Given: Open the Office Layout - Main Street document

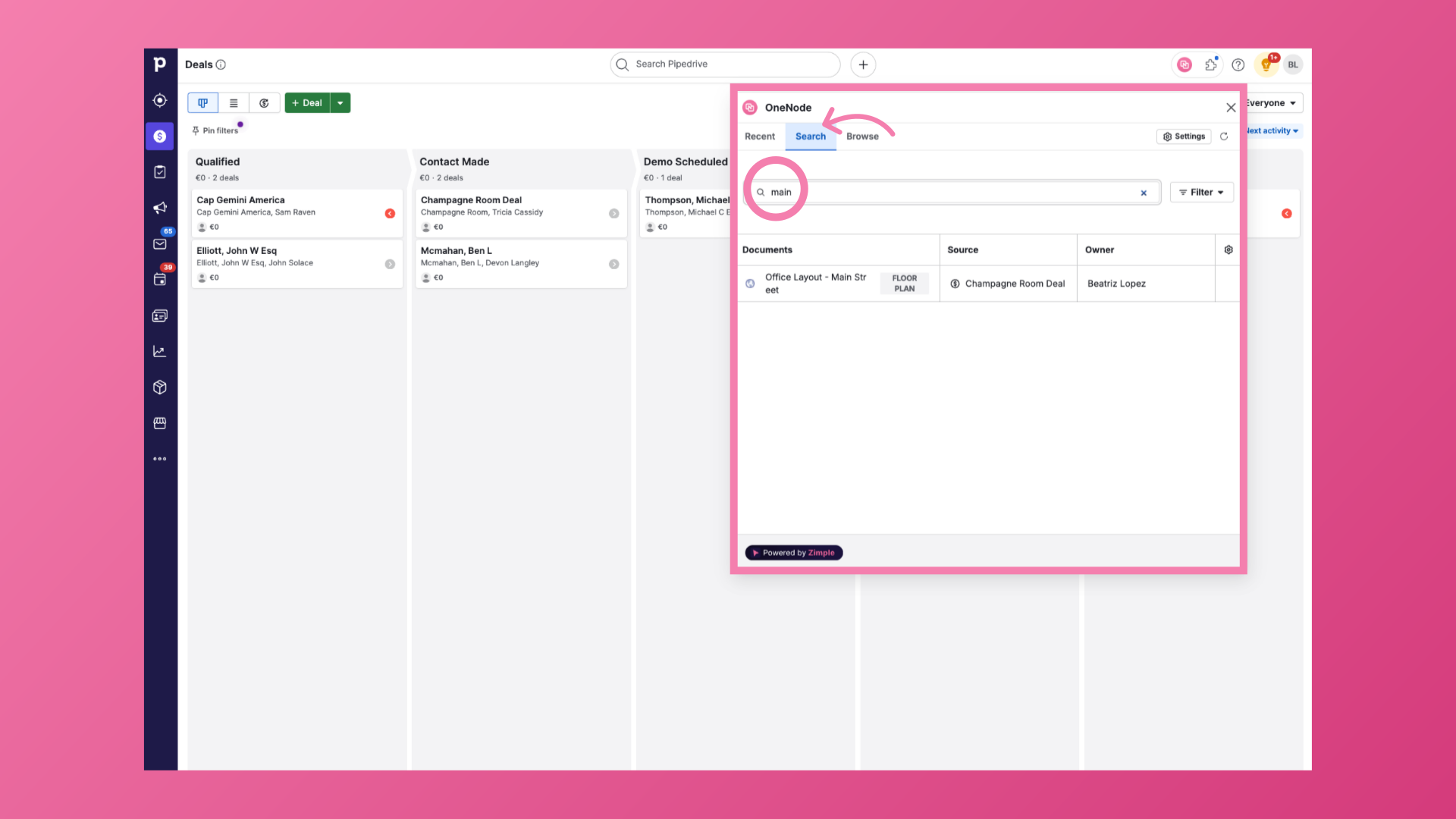Looking at the screenshot, I should coord(816,284).
